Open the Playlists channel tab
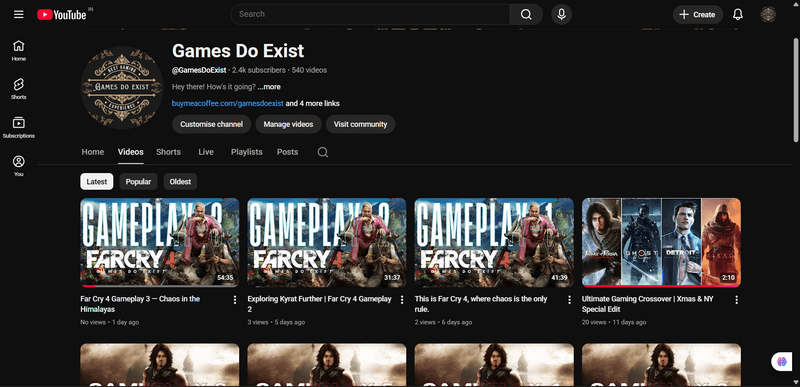This screenshot has height=387, width=800. point(246,152)
